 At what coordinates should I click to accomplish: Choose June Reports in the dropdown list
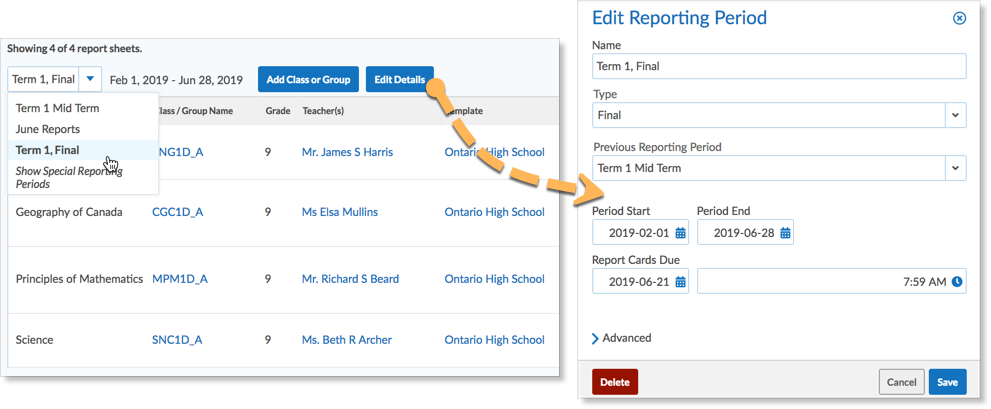click(48, 129)
